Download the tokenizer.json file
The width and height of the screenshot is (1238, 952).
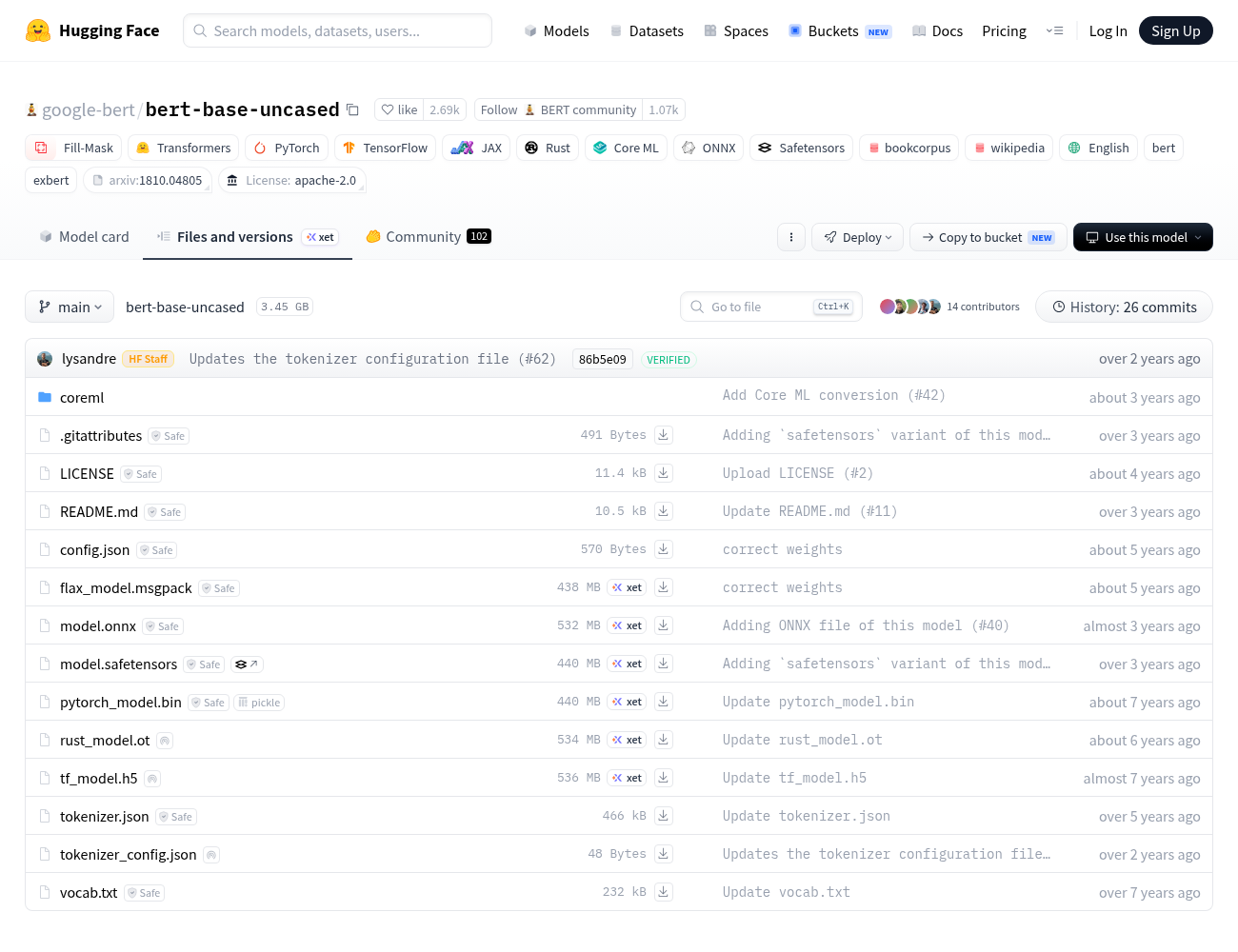point(664,816)
